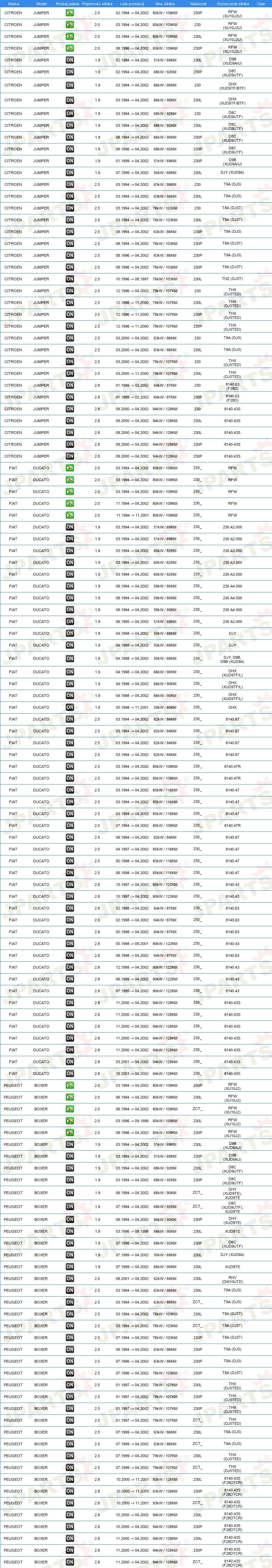
Task: Click the Oznaczenie silnika column header
Action: 232,4
